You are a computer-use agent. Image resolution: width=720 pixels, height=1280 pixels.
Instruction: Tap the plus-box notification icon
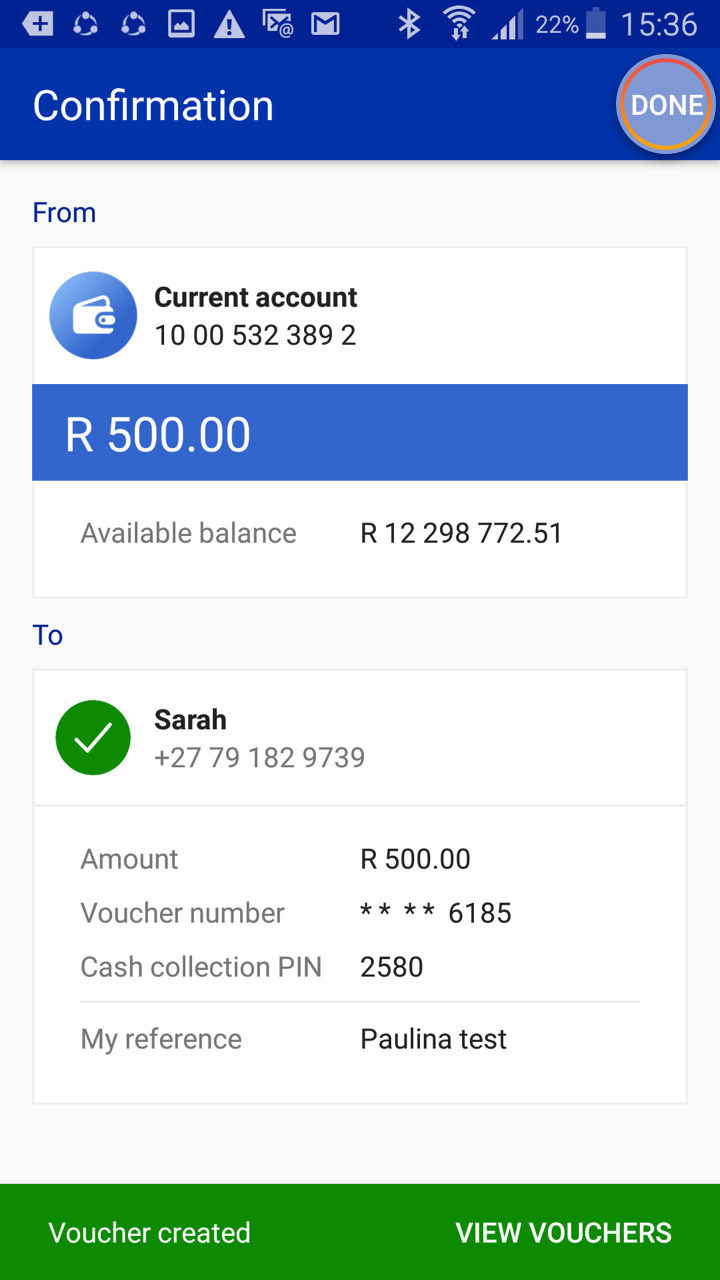(x=38, y=24)
